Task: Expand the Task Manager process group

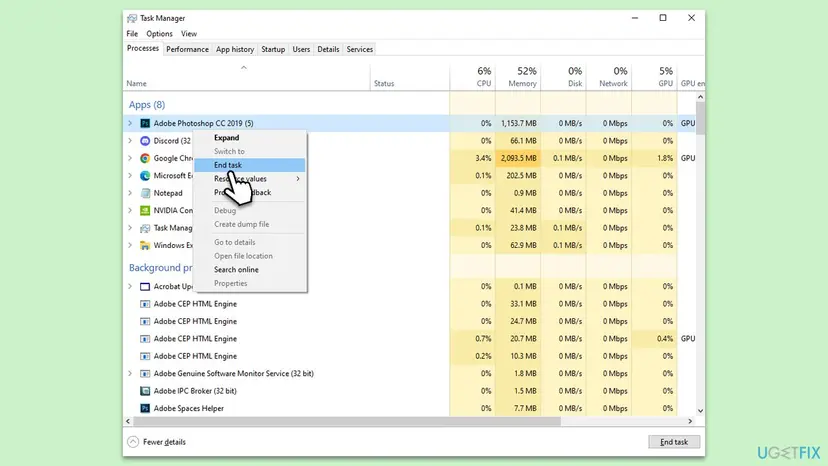Action: click(130, 228)
